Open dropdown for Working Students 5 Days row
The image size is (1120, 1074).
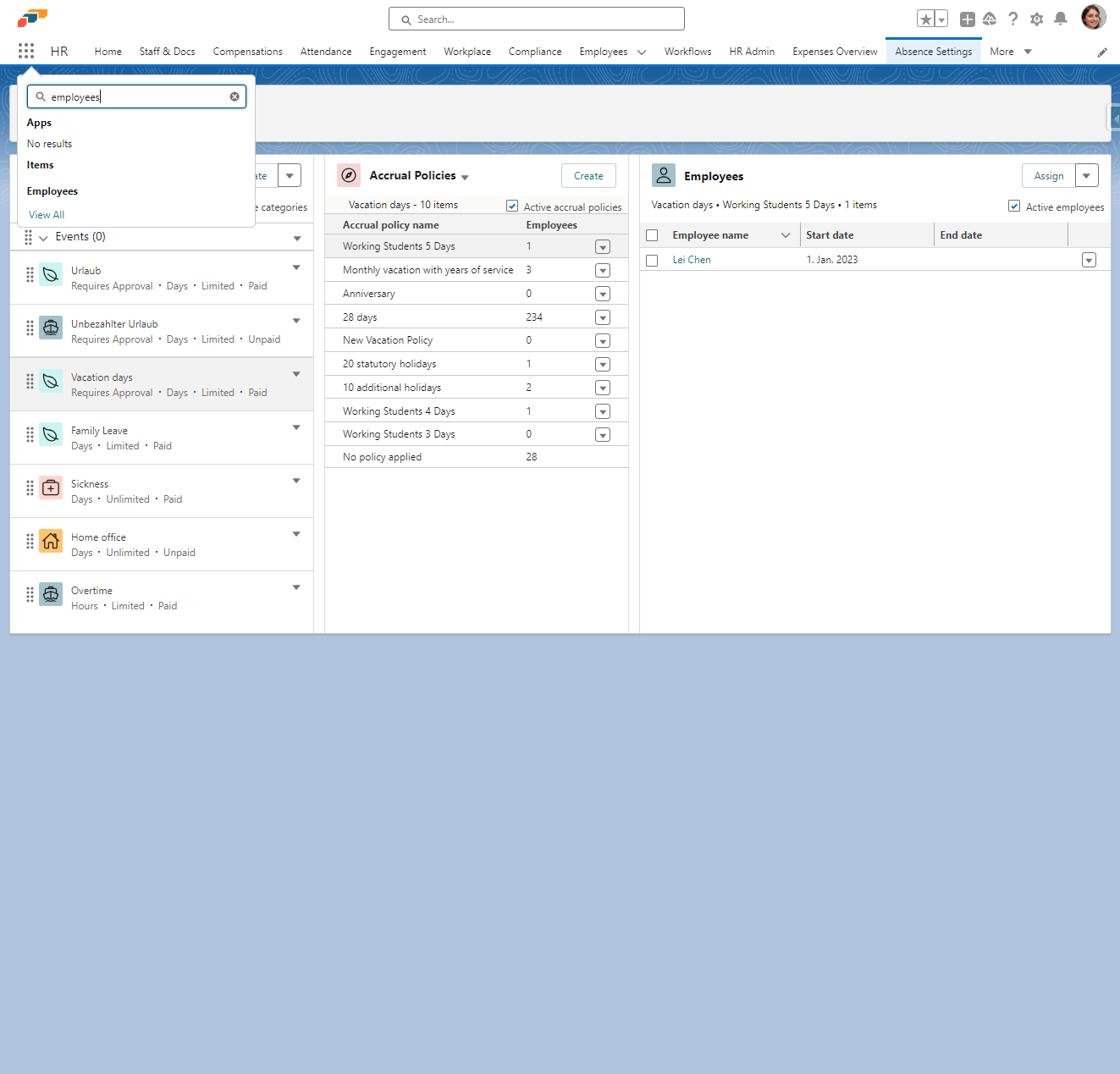[603, 247]
